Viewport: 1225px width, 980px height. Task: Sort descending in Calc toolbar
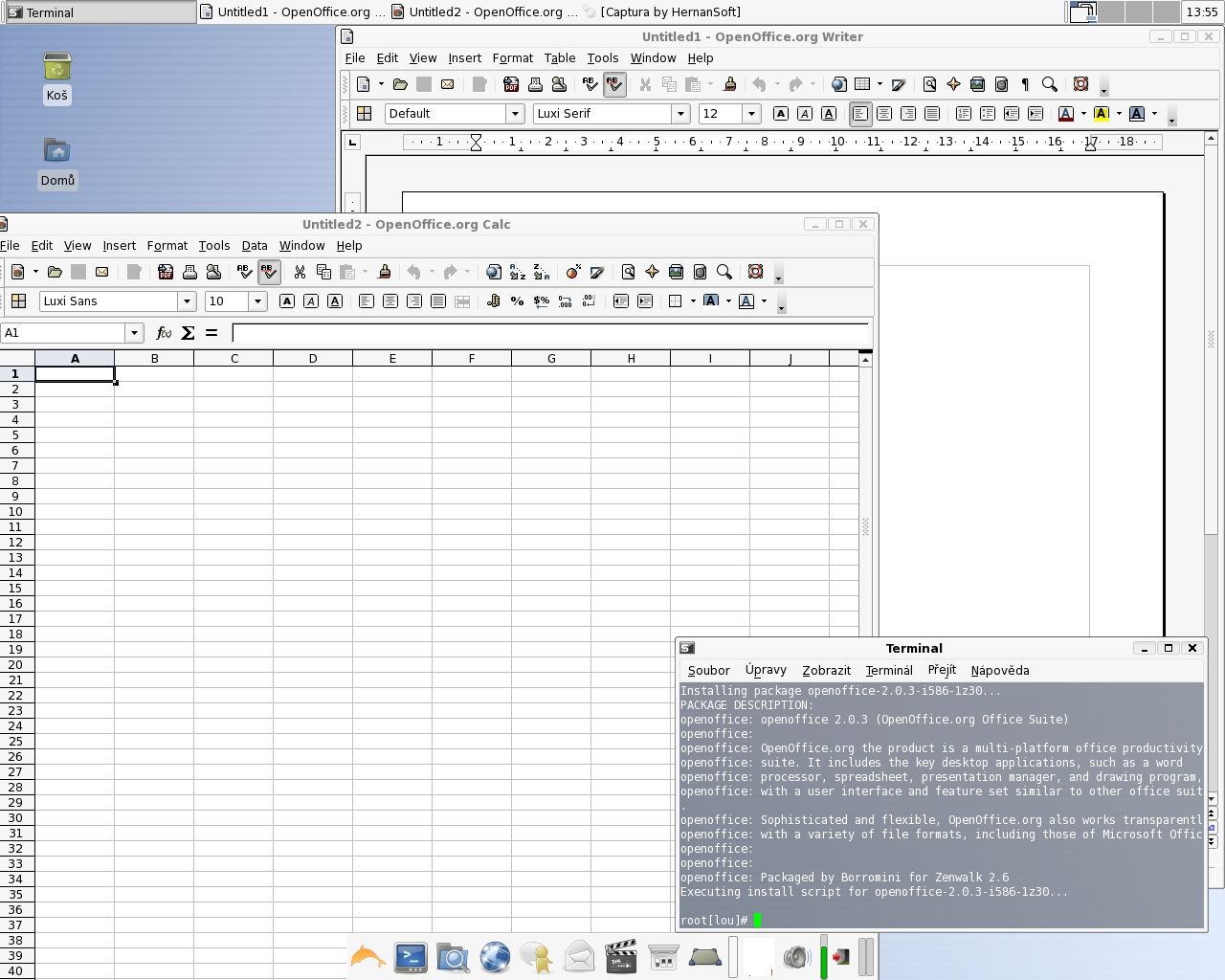(542, 272)
